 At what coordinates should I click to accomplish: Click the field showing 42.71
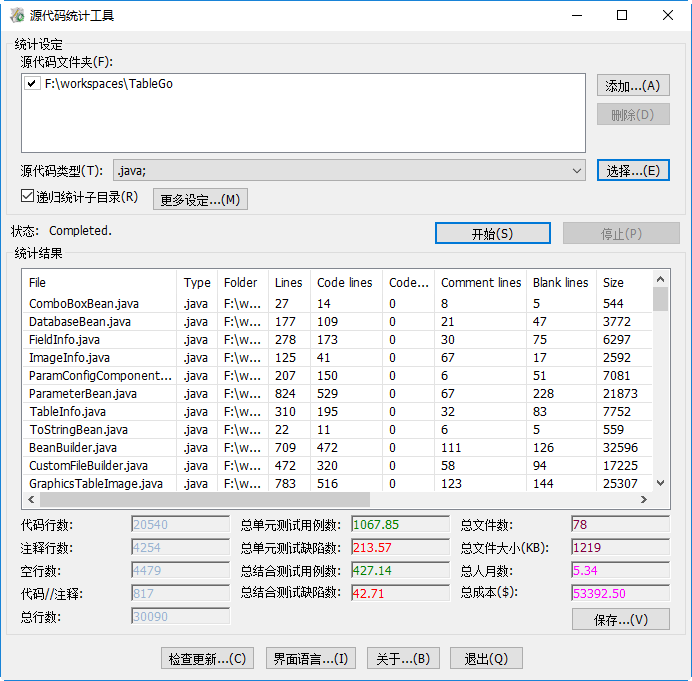[x=400, y=593]
